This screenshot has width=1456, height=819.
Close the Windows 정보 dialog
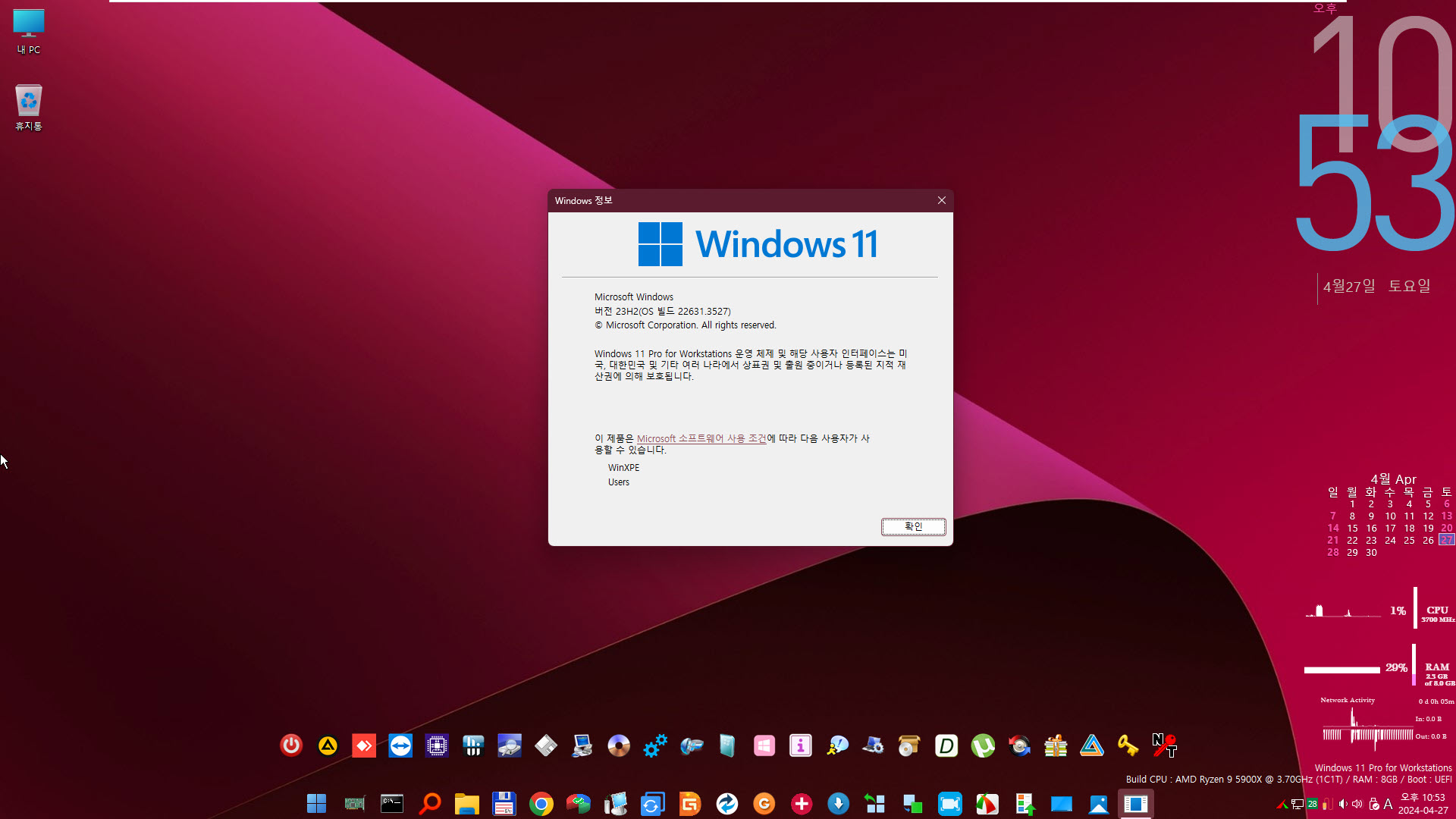coord(941,200)
